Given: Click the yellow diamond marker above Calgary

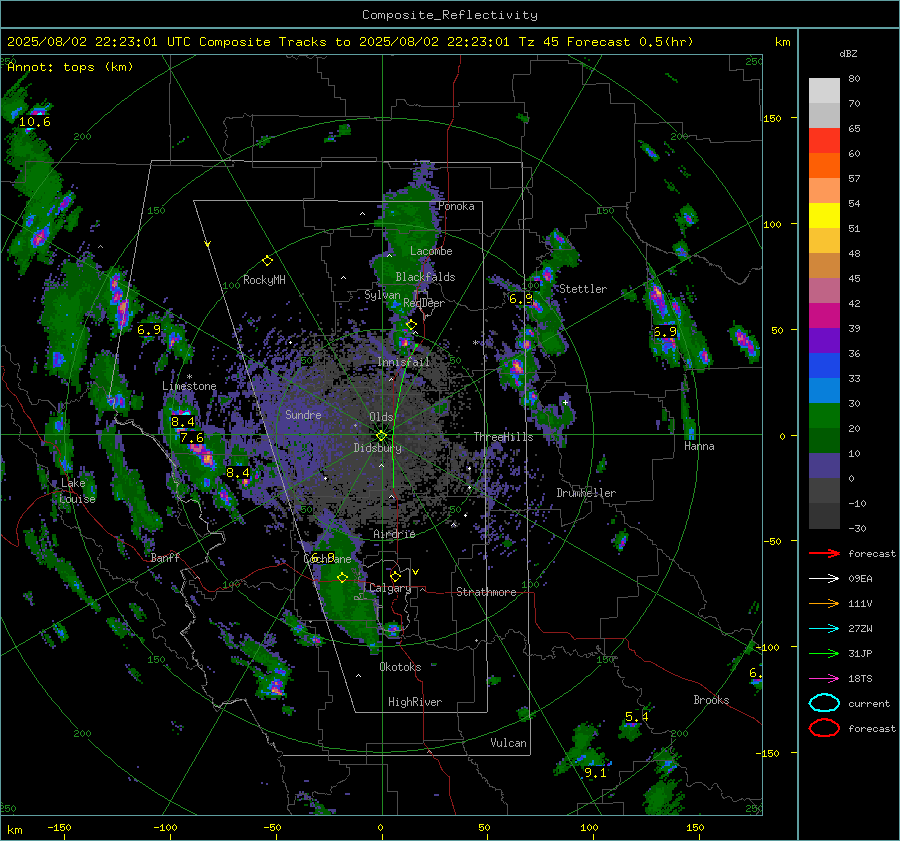Looking at the screenshot, I should (395, 576).
